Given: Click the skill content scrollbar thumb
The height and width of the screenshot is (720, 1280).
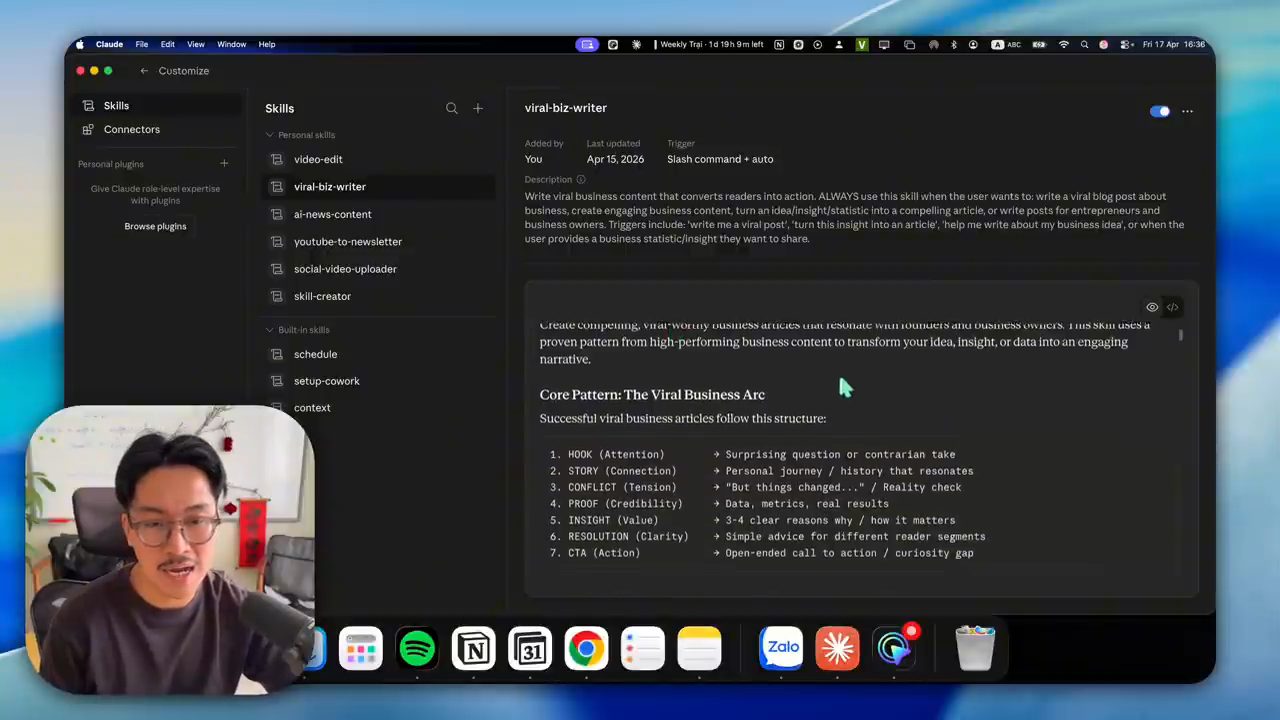Looking at the screenshot, I should 1181,336.
